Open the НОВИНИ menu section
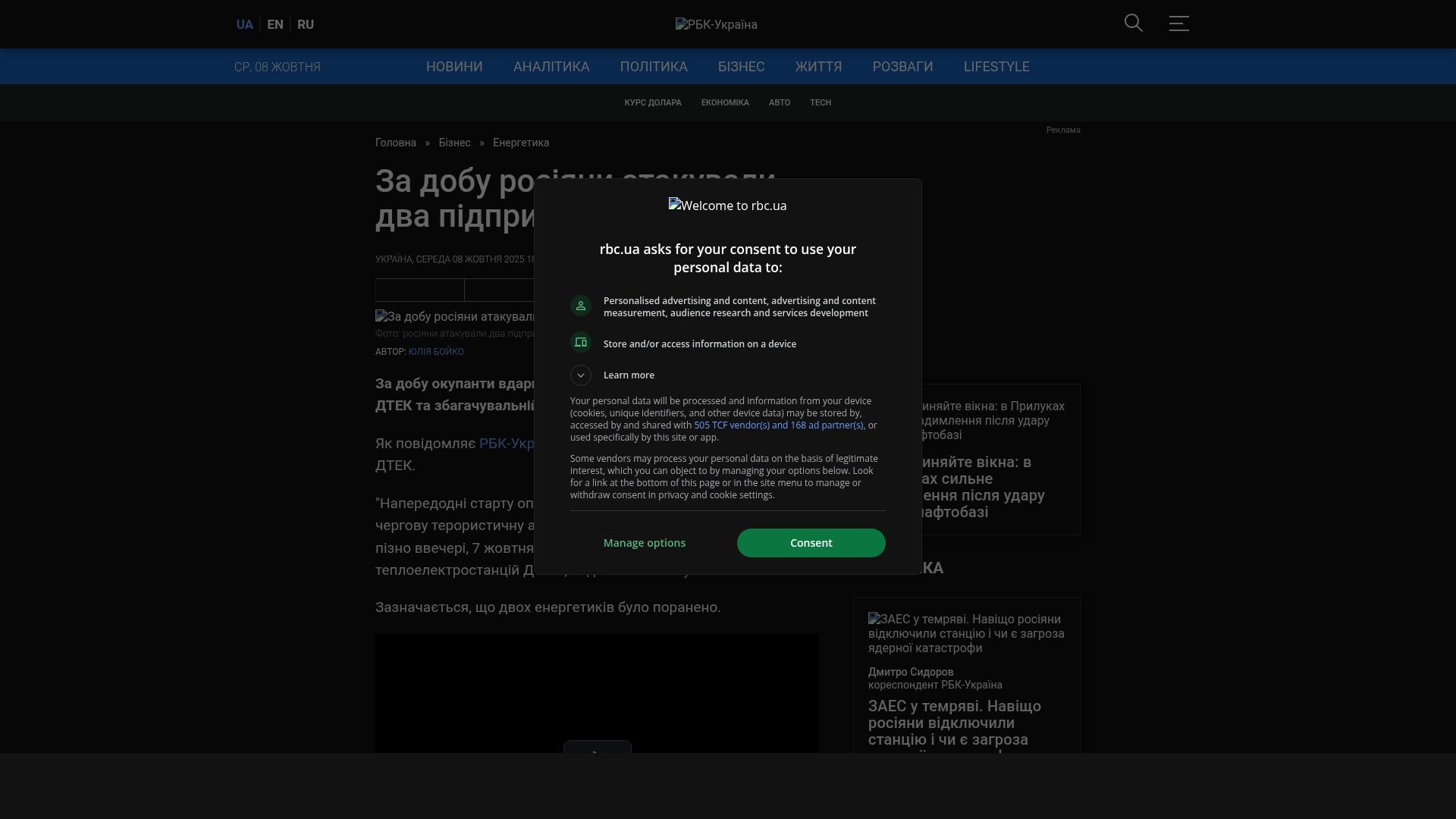1456x819 pixels. [x=454, y=67]
